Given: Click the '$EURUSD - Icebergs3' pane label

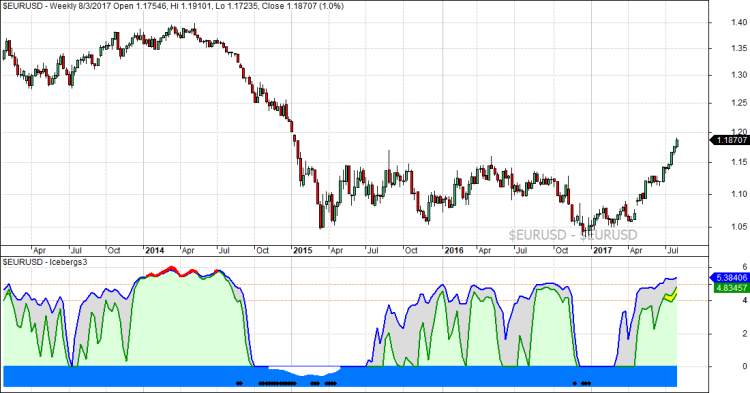Looking at the screenshot, I should [x=45, y=262].
